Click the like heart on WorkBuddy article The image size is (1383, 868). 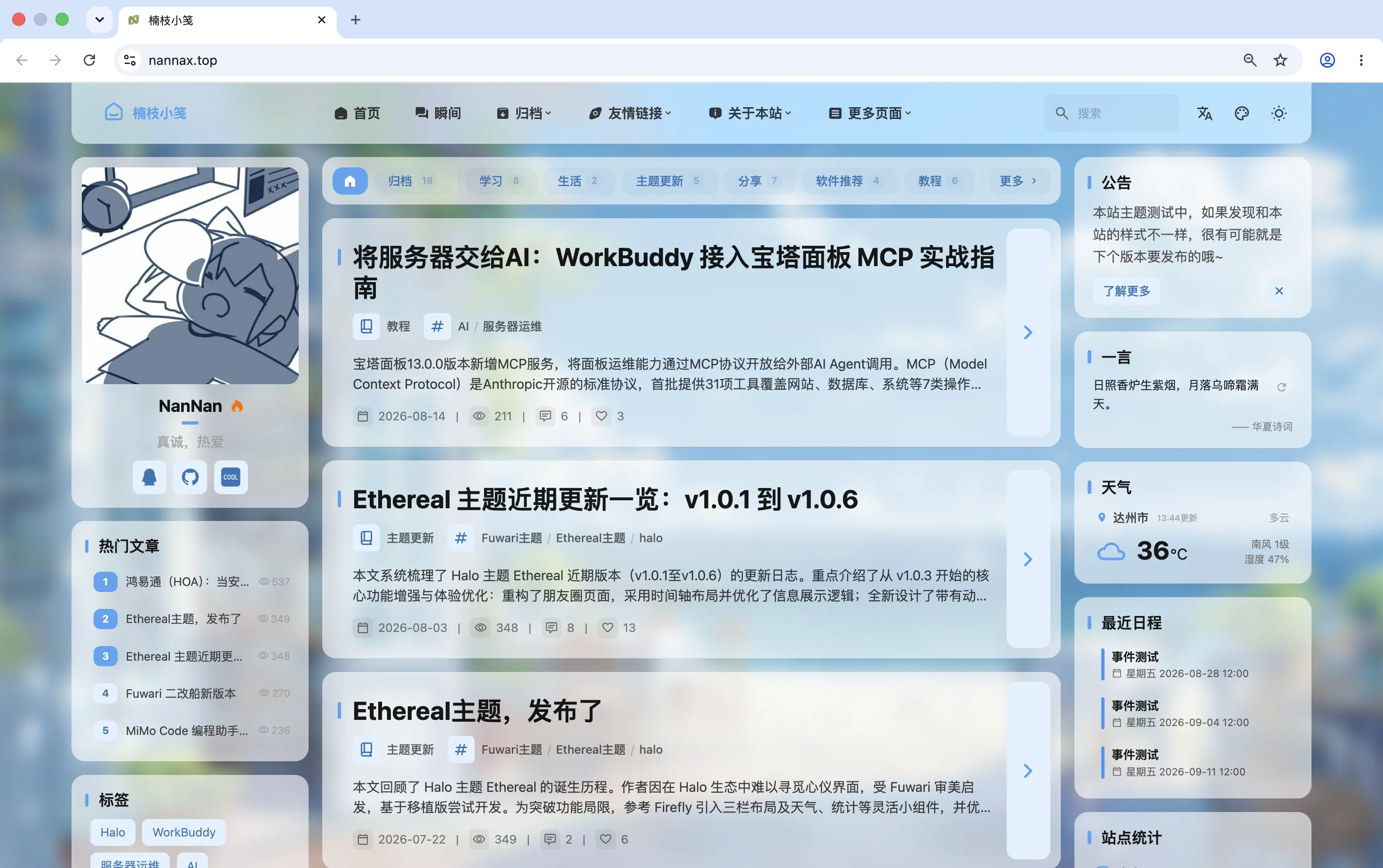[601, 416]
